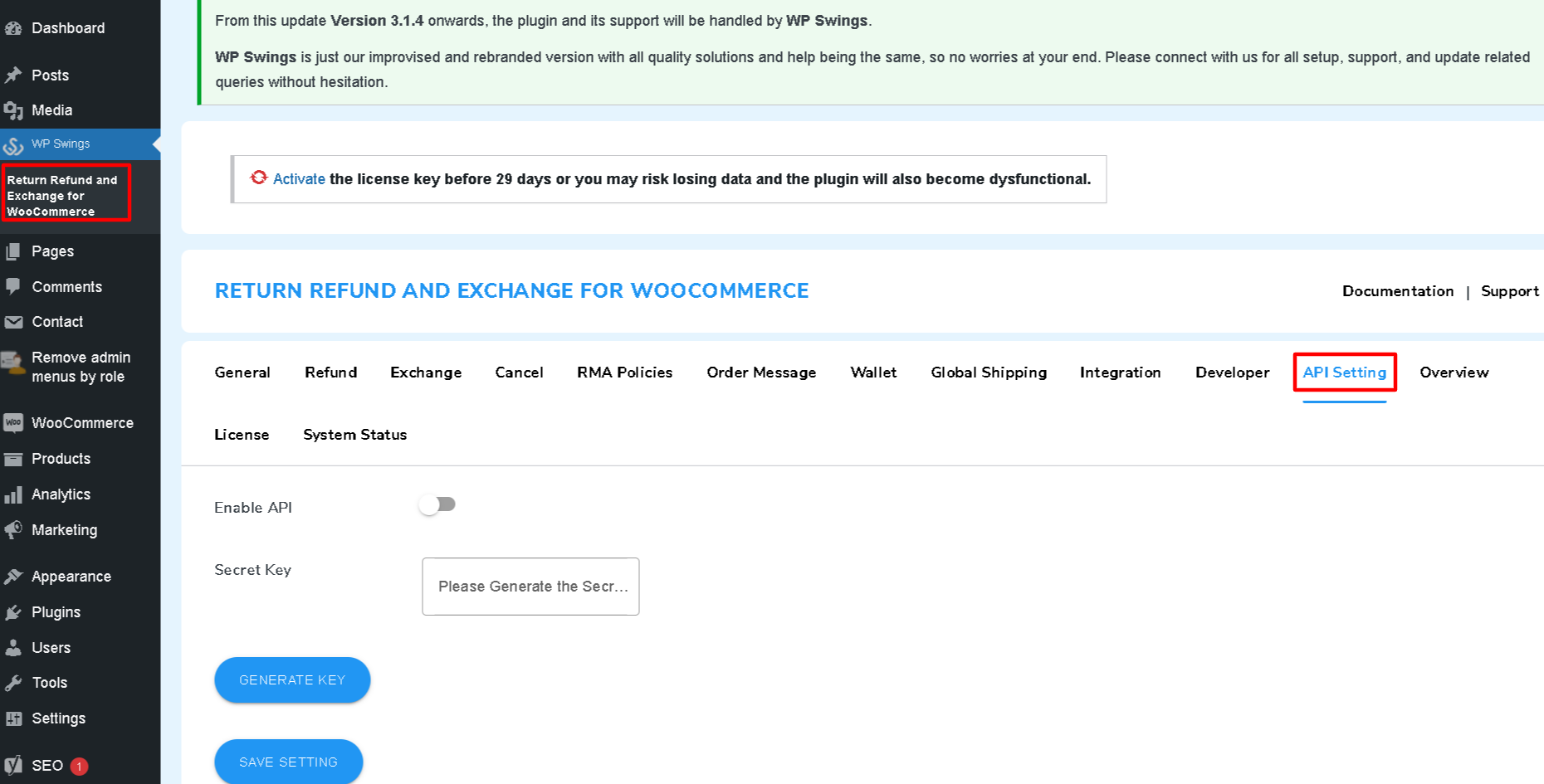Open the Integration tab
The height and width of the screenshot is (784, 1544).
1121,373
